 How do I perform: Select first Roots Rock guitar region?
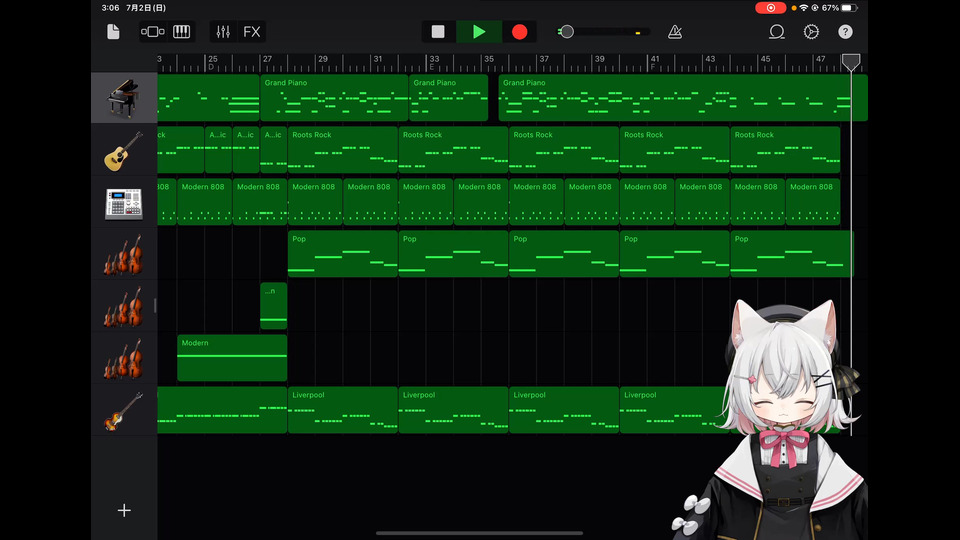tap(343, 150)
